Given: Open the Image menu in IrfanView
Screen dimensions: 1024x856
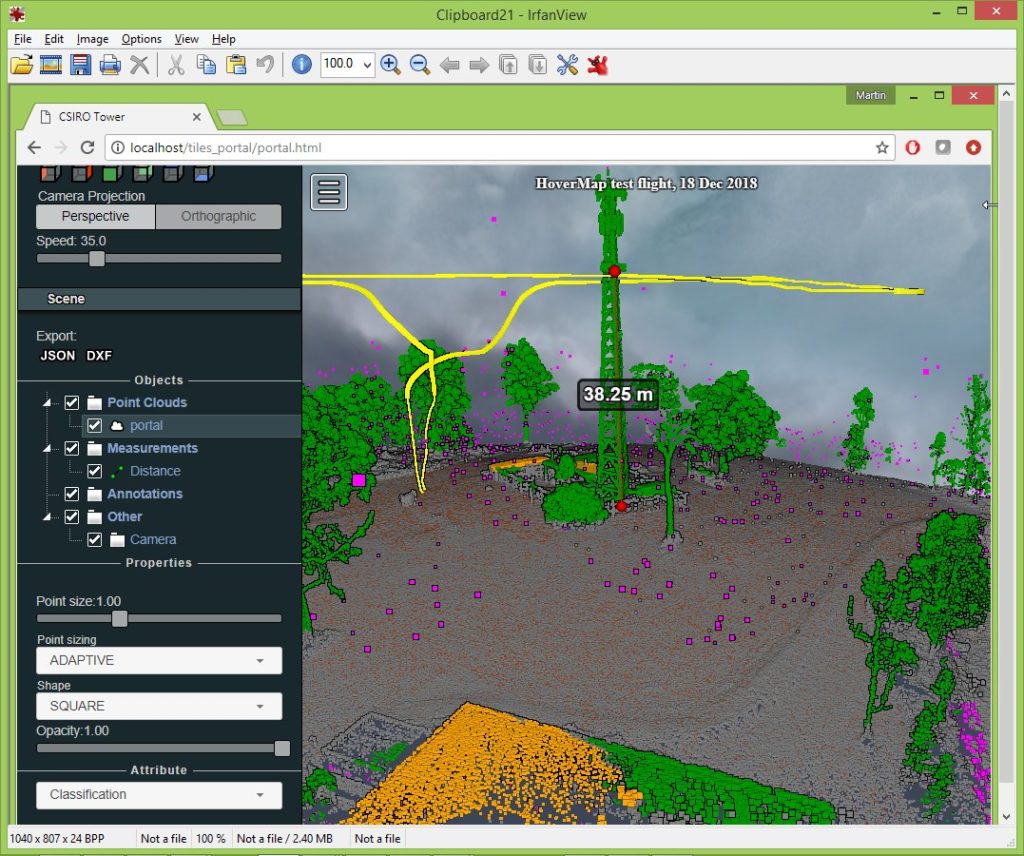Looking at the screenshot, I should click(92, 38).
